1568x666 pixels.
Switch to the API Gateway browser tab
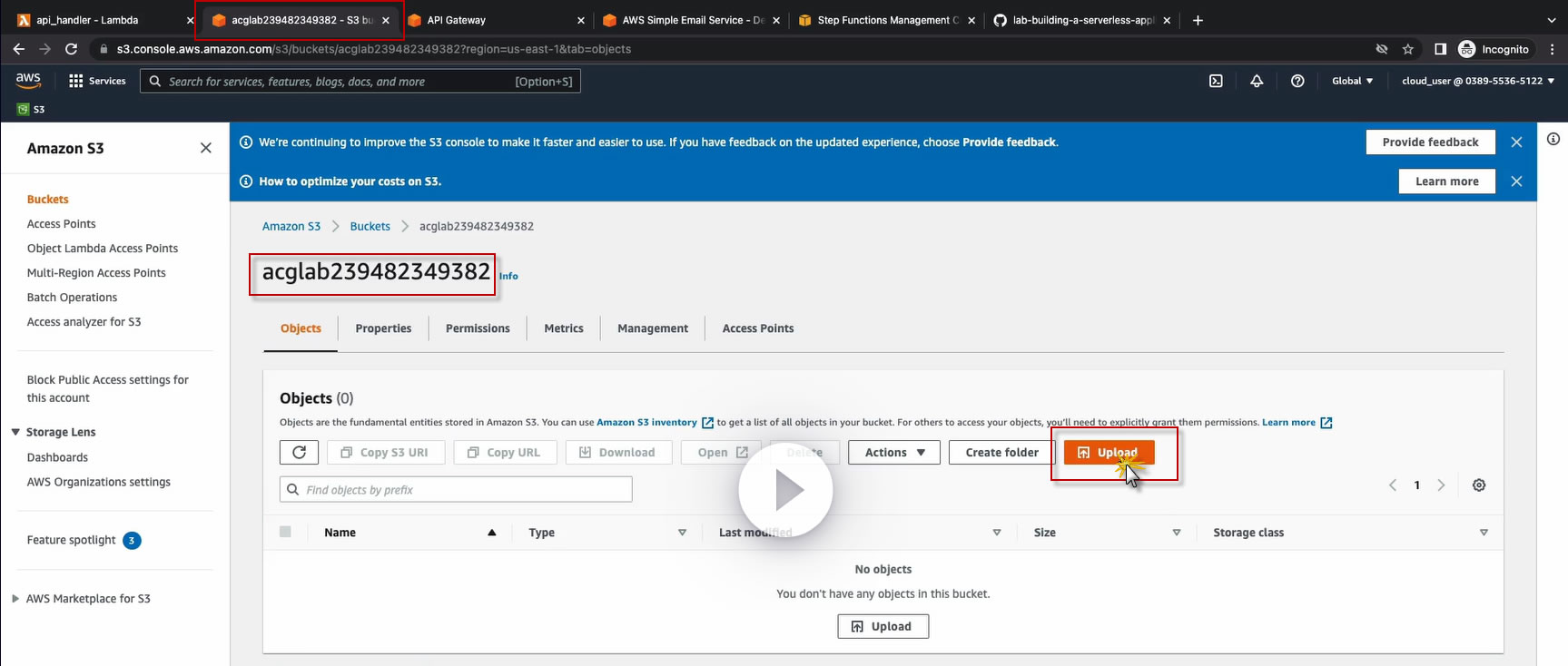click(x=496, y=20)
